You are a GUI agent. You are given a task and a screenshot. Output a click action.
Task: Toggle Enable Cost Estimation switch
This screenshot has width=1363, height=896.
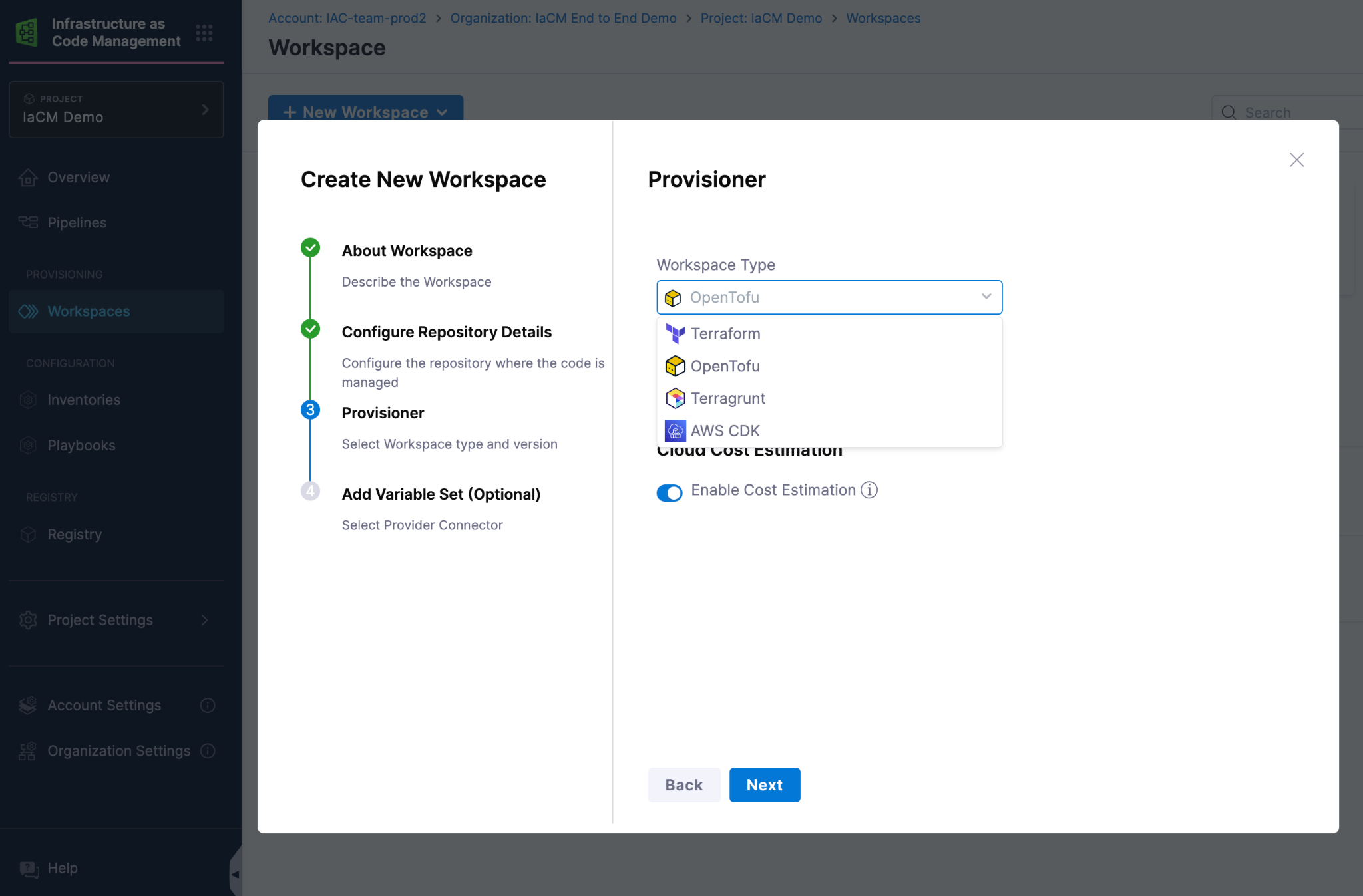670,492
